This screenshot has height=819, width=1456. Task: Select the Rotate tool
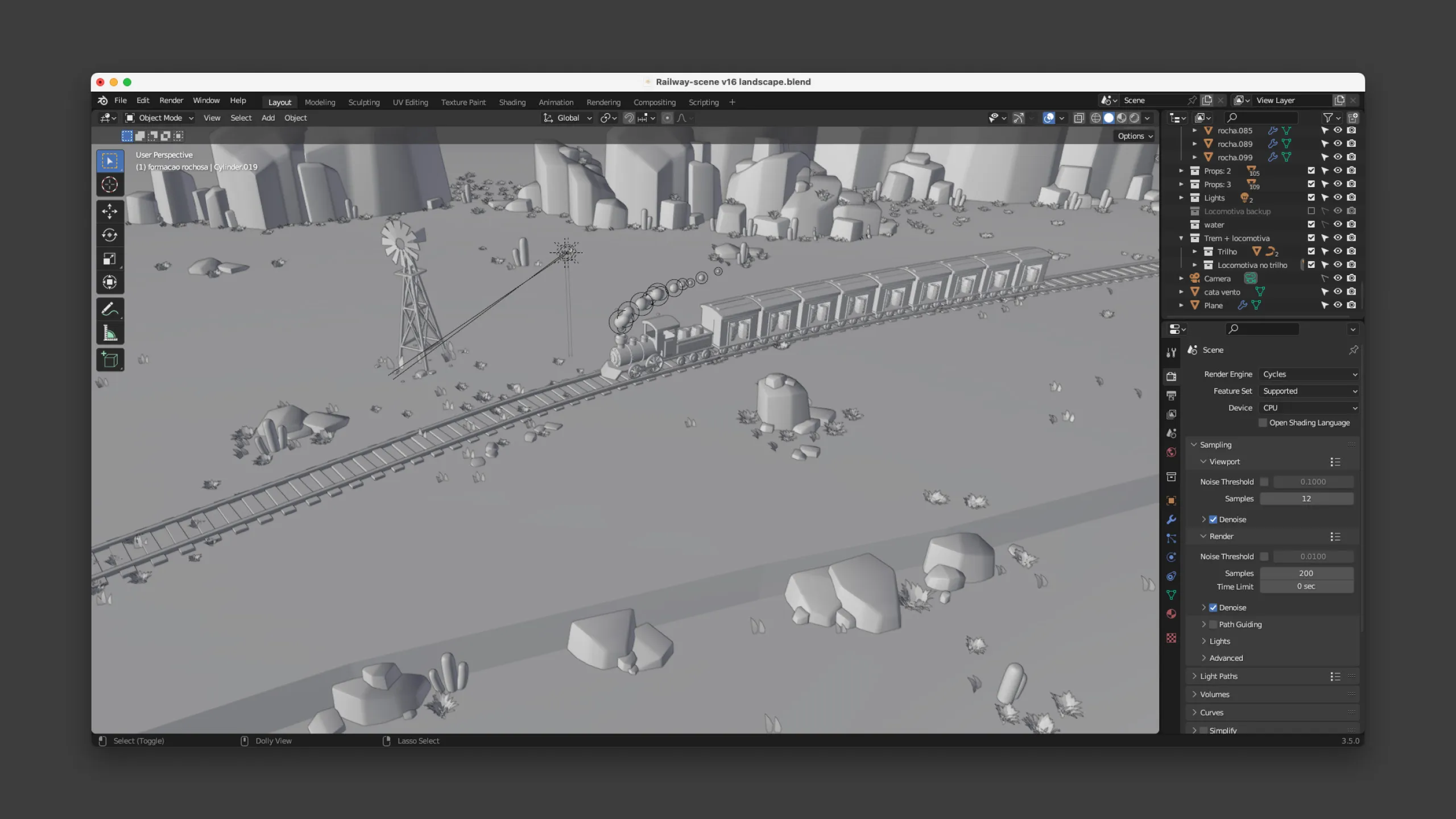click(110, 235)
